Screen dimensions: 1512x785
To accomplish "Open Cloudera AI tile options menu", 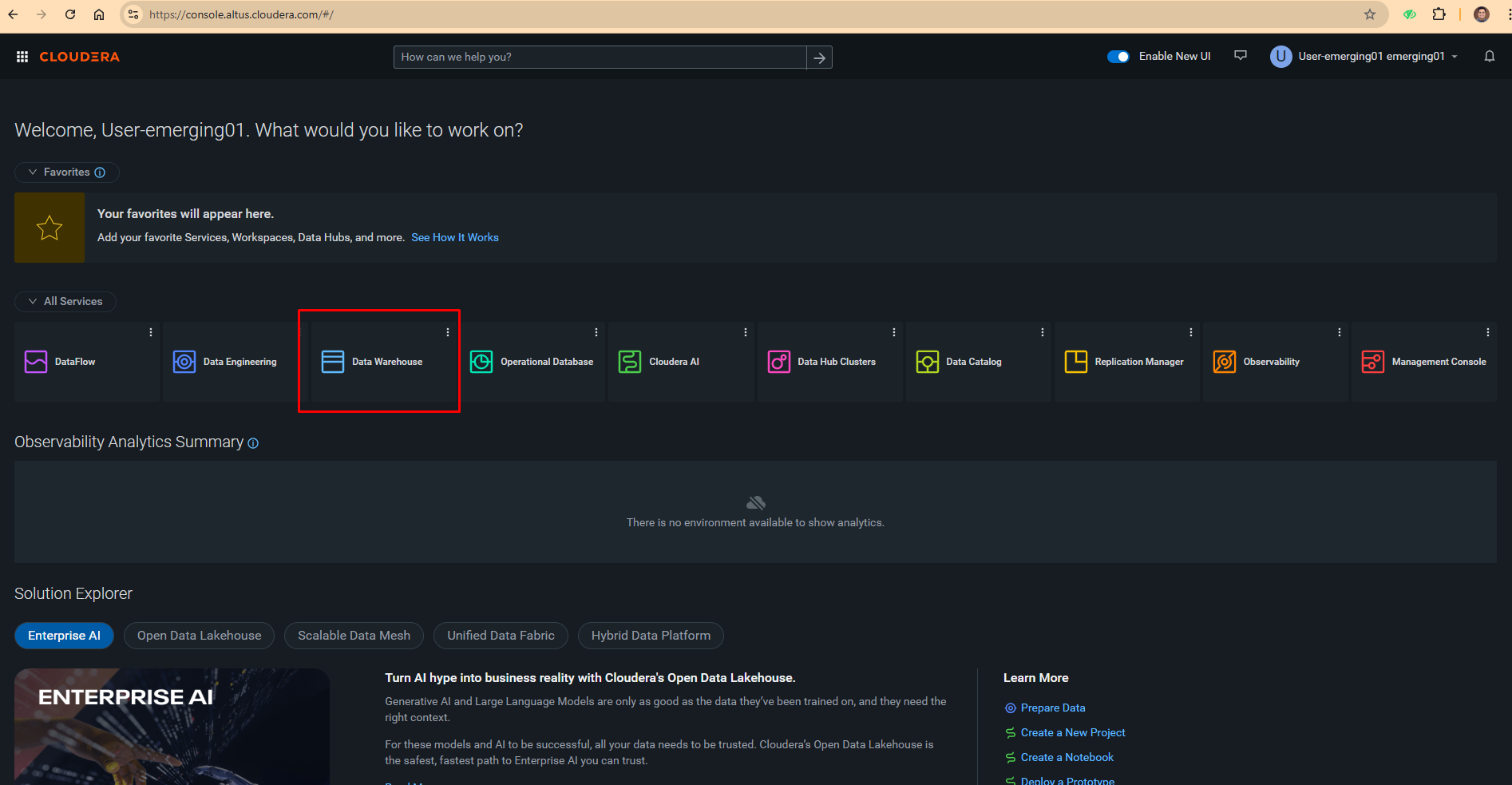I will [x=746, y=332].
